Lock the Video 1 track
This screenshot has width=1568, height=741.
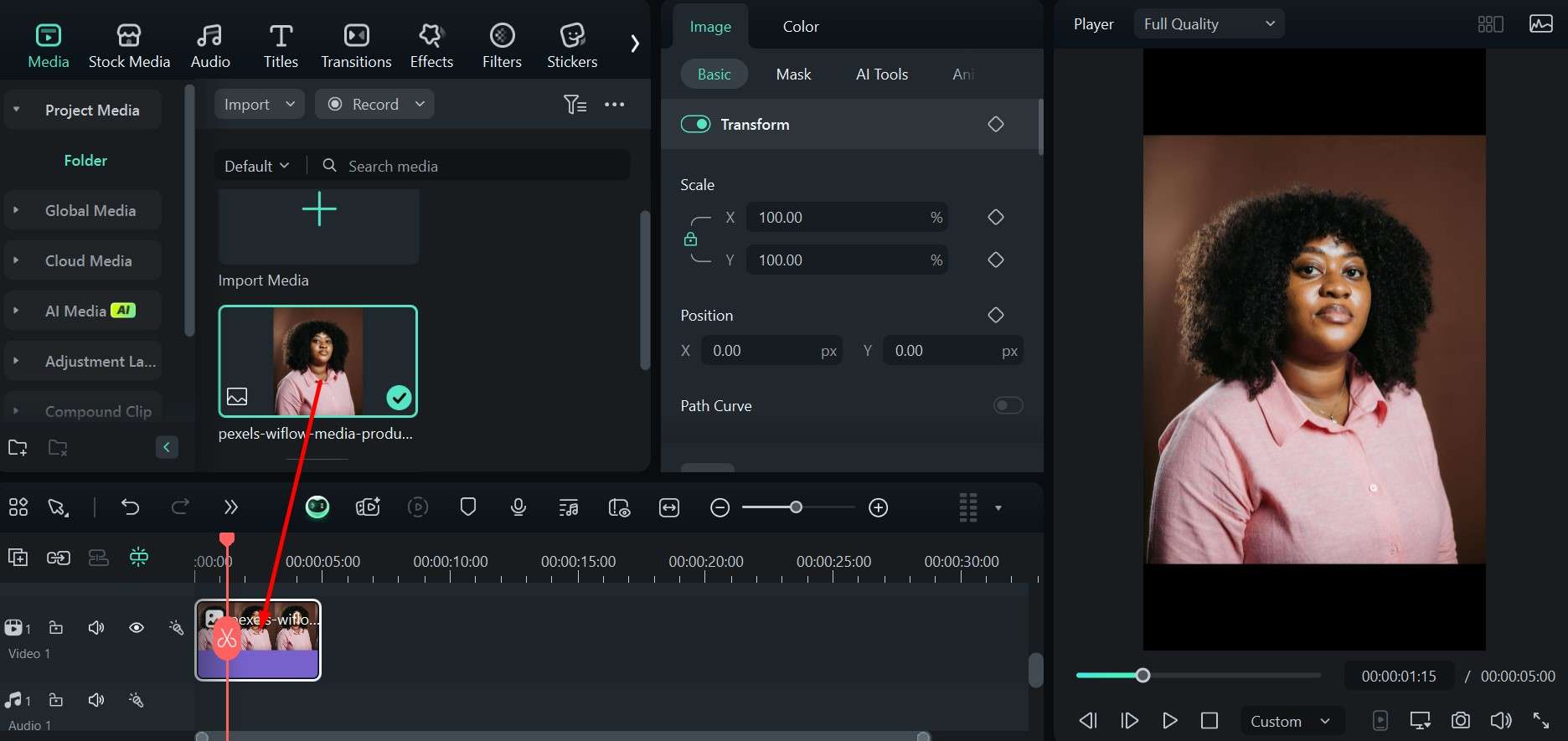[x=56, y=627]
